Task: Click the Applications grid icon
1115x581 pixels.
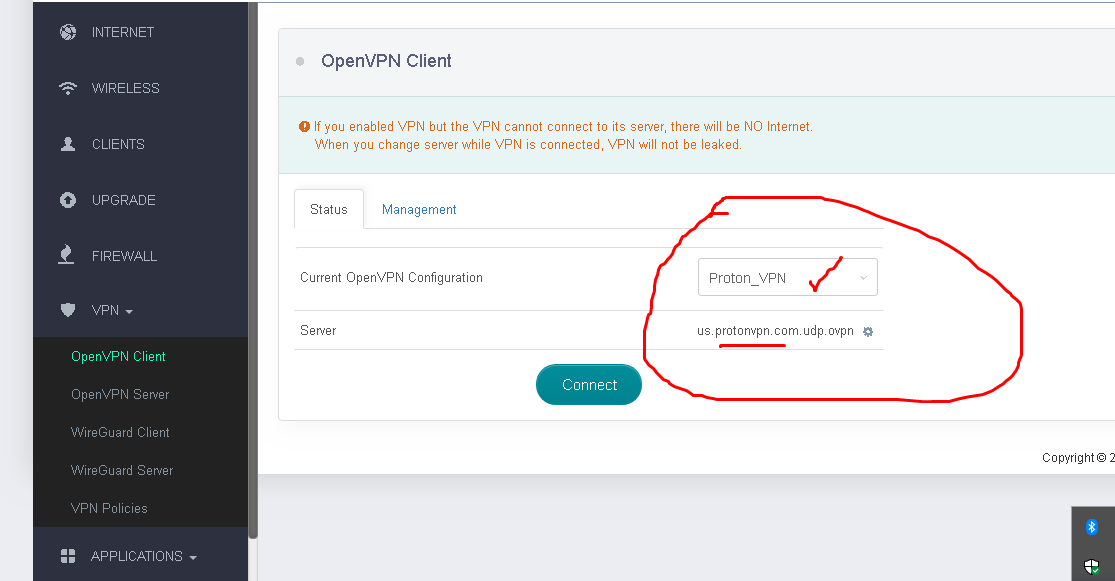Action: point(68,556)
